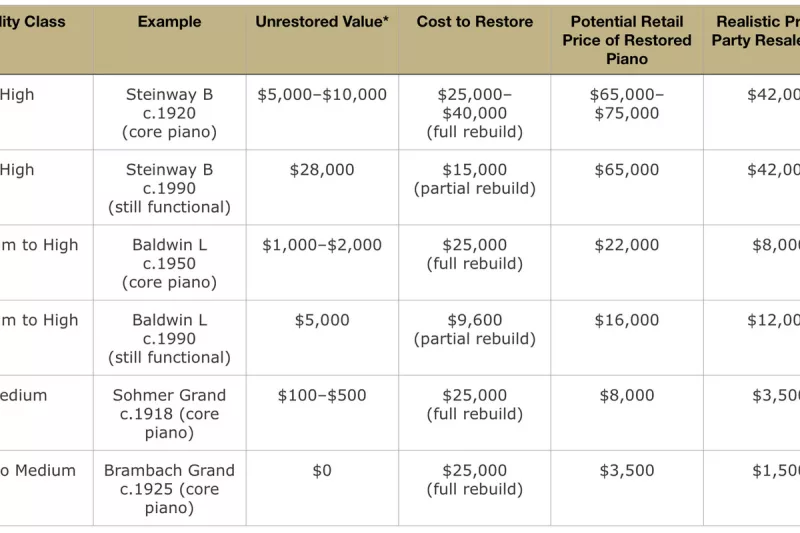Click the Baldwin L c.1950 cell
Screen dimensions: 800x533
coord(169,263)
